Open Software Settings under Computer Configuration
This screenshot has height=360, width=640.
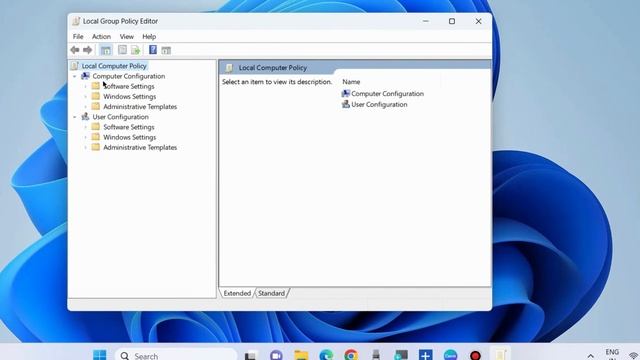[129, 86]
